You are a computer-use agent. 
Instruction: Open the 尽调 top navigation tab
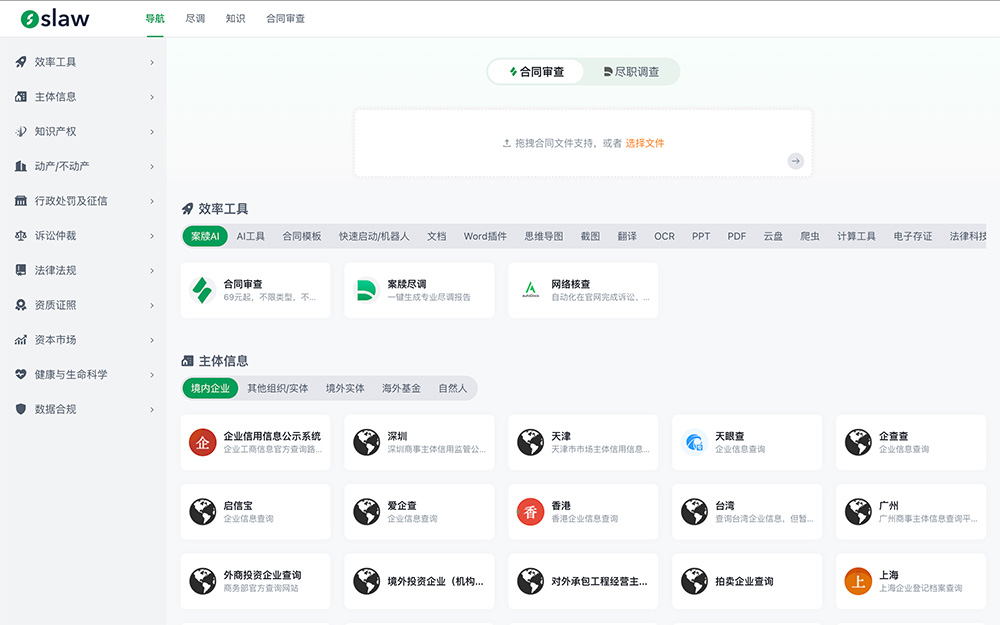195,19
